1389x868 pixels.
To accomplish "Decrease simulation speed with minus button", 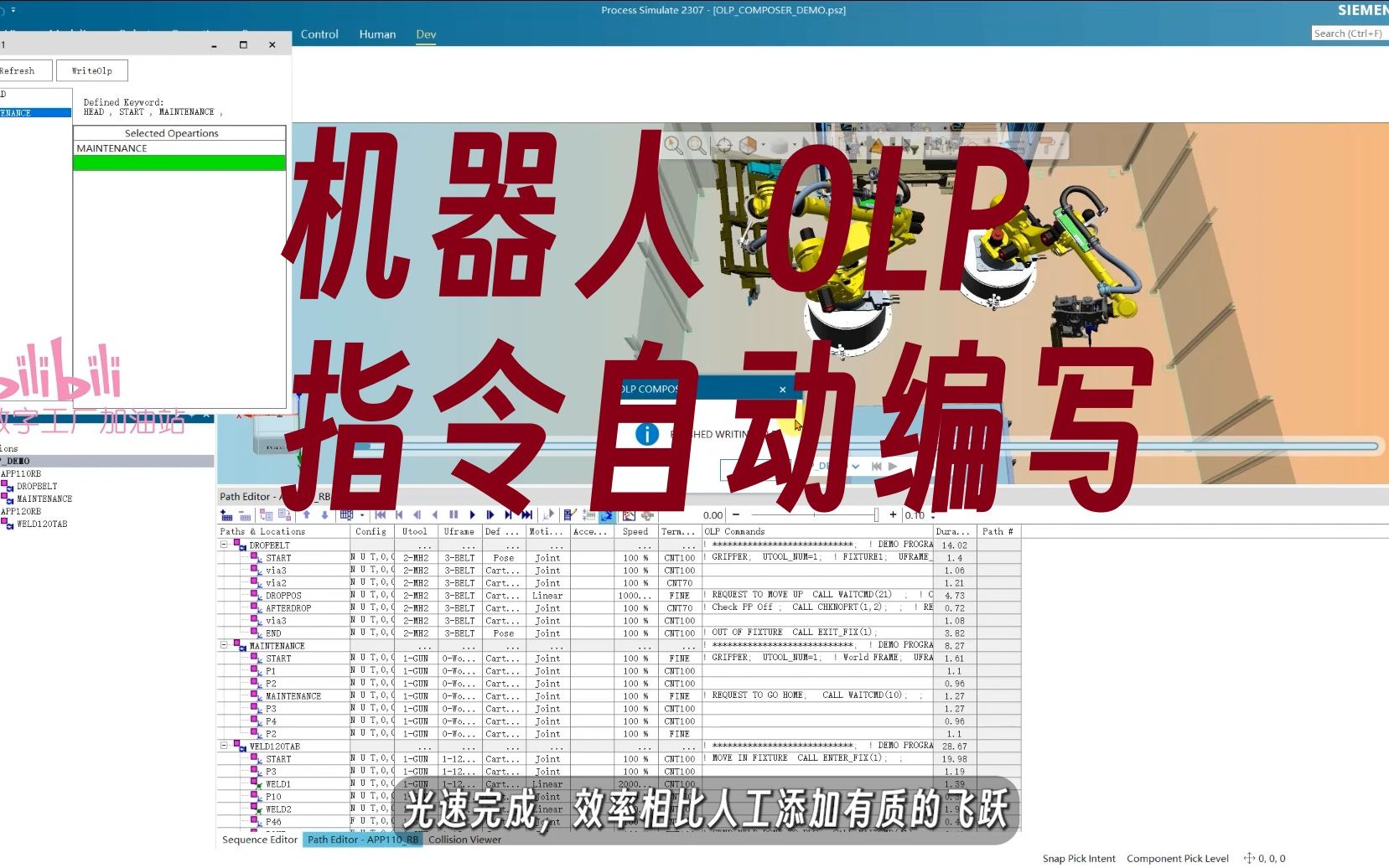I will (736, 515).
